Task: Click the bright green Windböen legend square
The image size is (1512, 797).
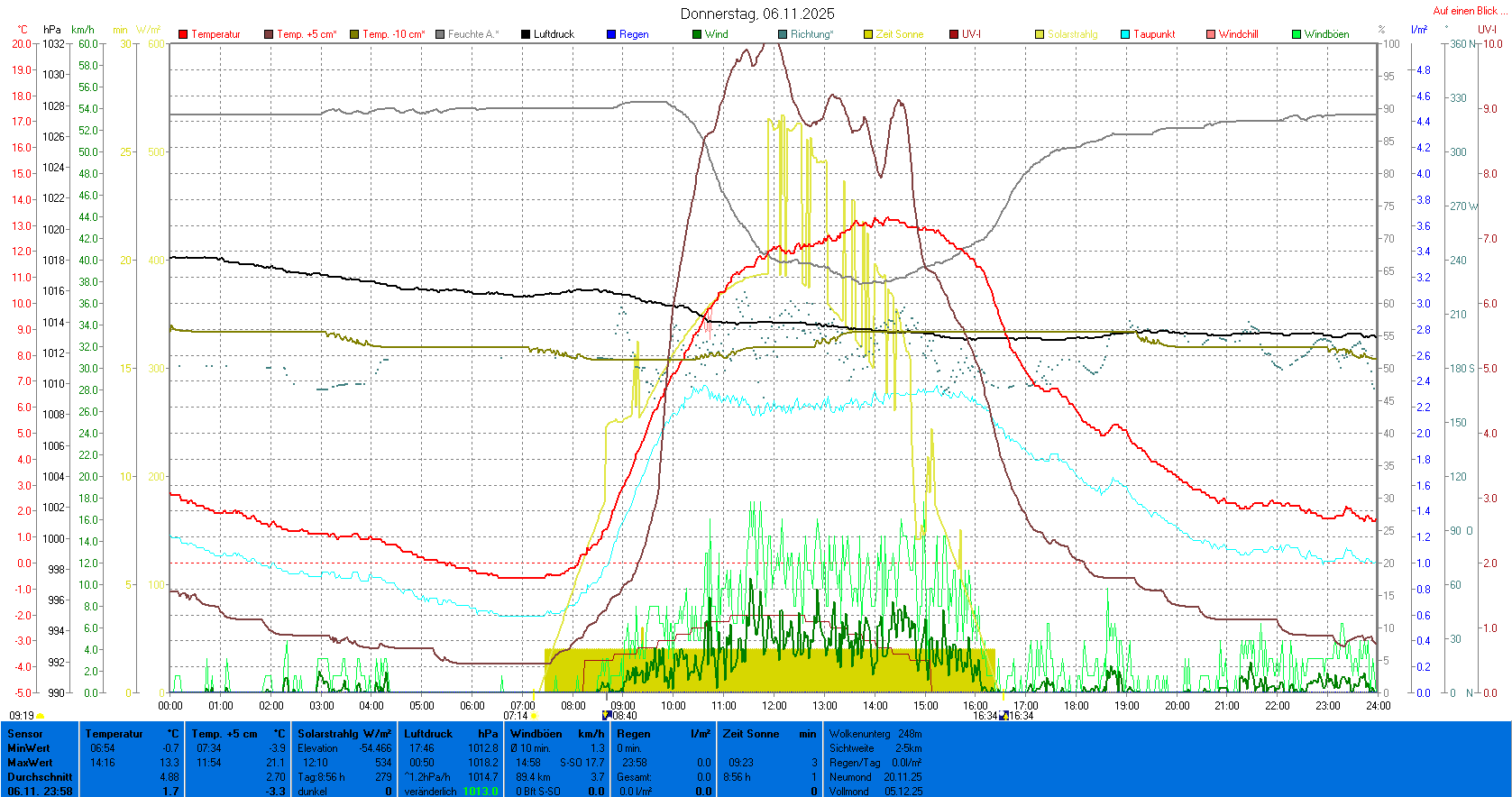Action: [1297, 34]
